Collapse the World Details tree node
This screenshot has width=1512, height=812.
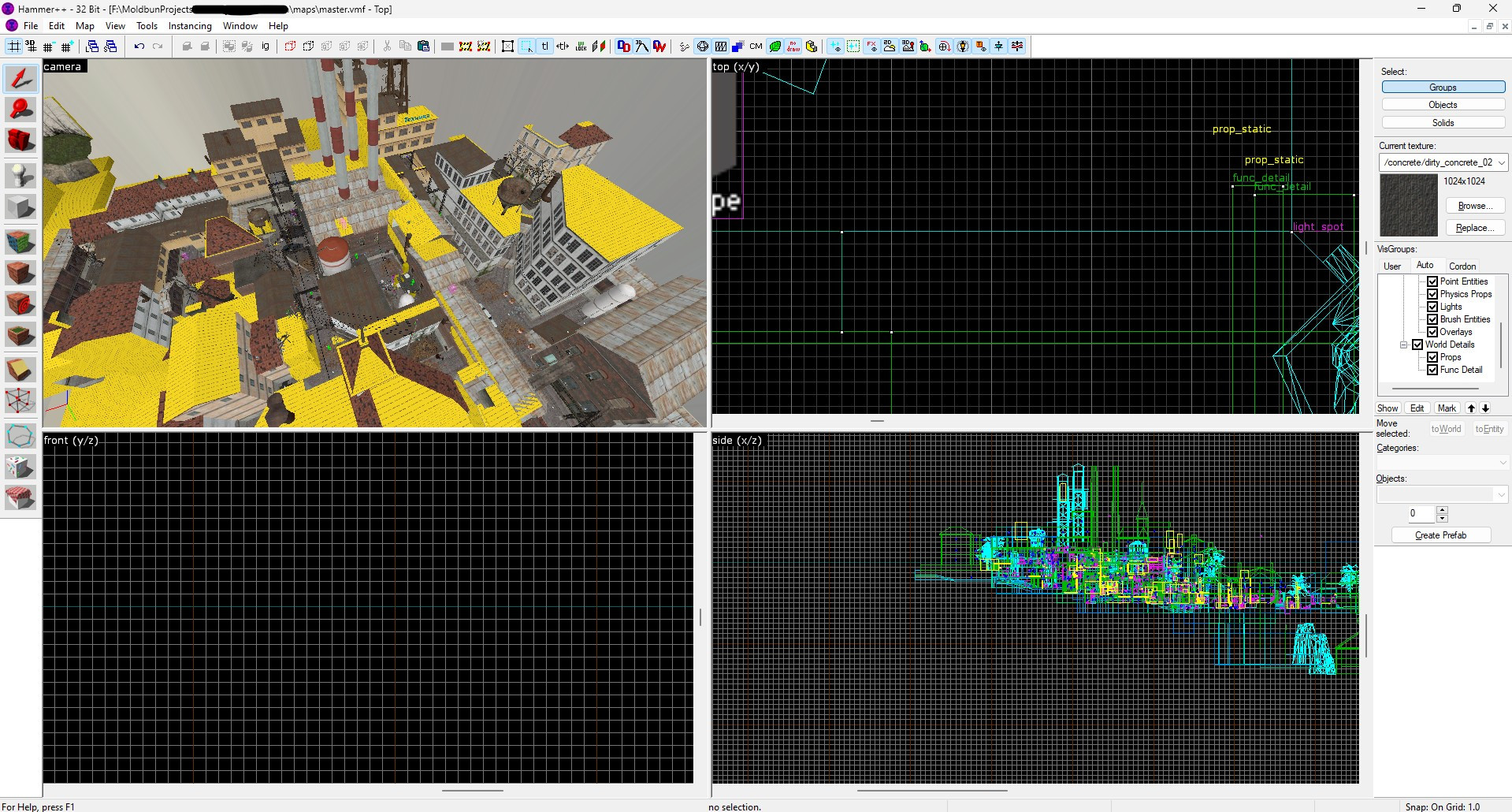(x=1403, y=345)
